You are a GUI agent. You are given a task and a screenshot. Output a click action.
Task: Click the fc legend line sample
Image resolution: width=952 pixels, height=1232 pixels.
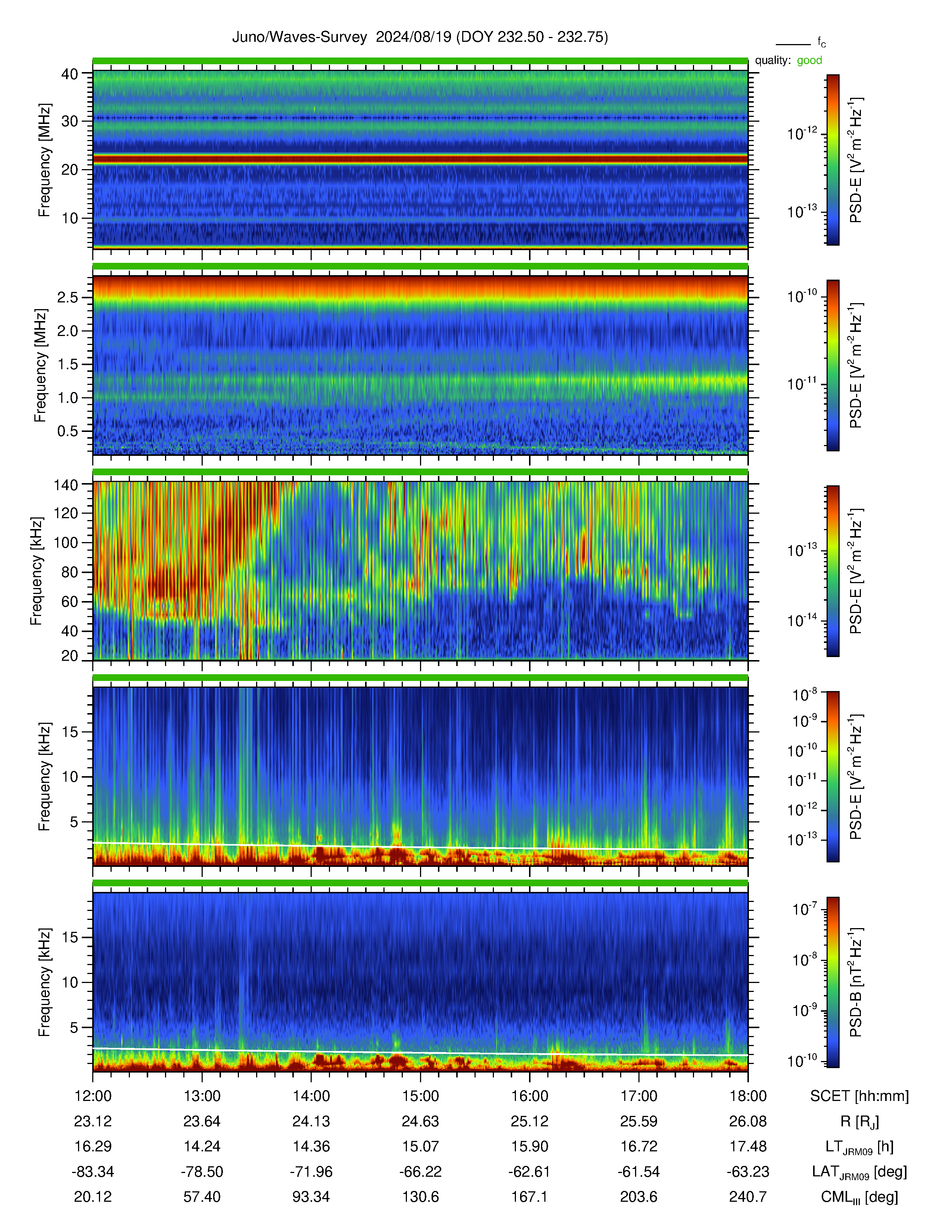click(x=792, y=44)
